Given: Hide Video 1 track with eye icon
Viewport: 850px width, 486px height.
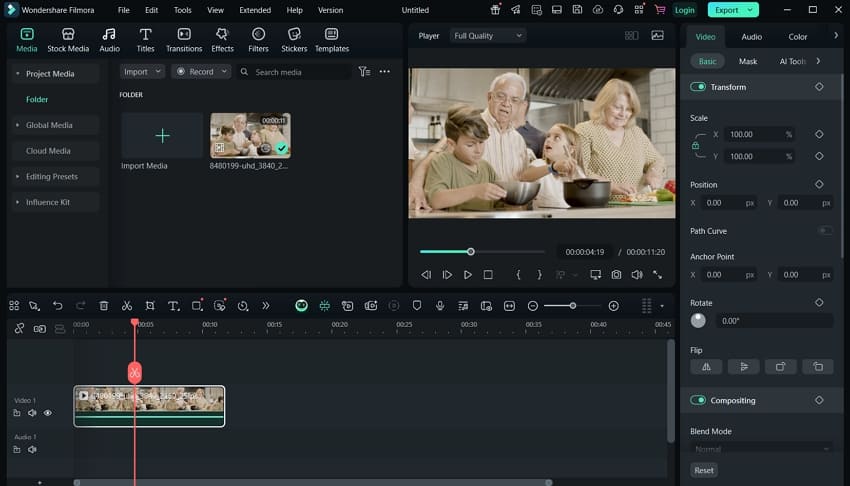Looking at the screenshot, I should pyautogui.click(x=48, y=413).
